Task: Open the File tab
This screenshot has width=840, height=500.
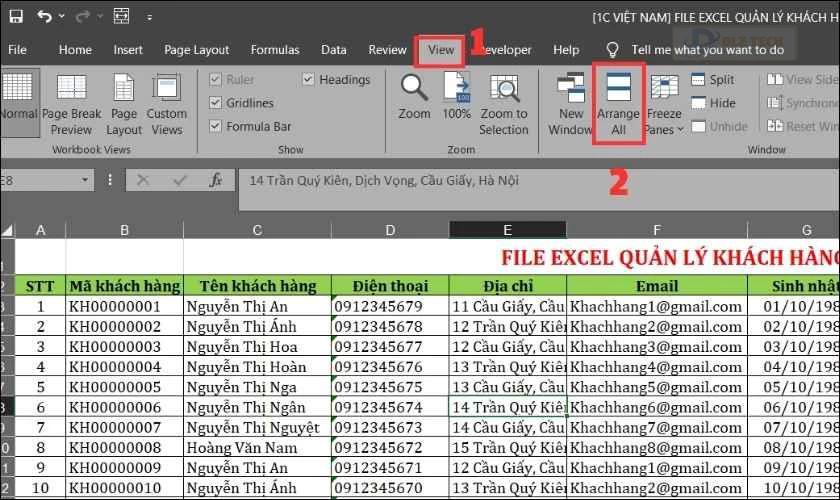Action: coord(17,50)
